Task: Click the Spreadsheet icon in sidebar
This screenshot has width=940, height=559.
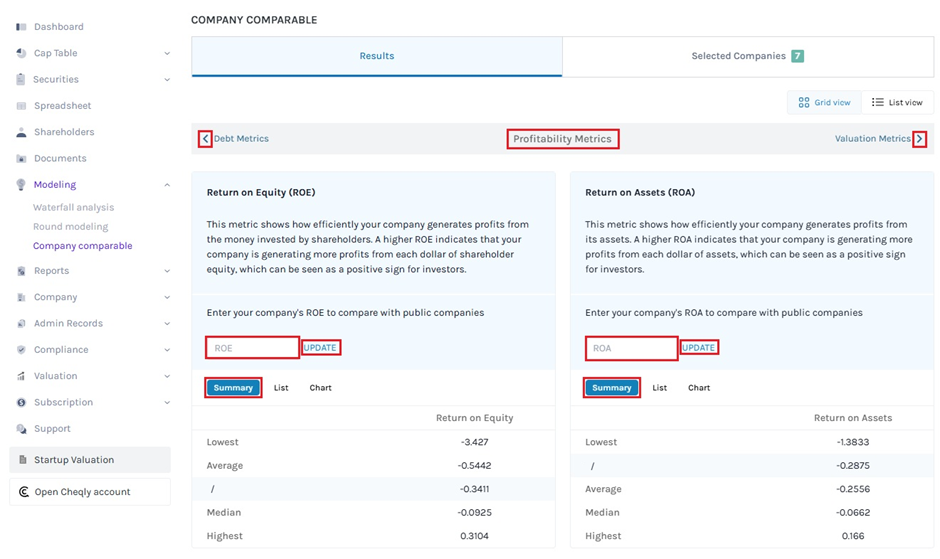Action: [21, 106]
